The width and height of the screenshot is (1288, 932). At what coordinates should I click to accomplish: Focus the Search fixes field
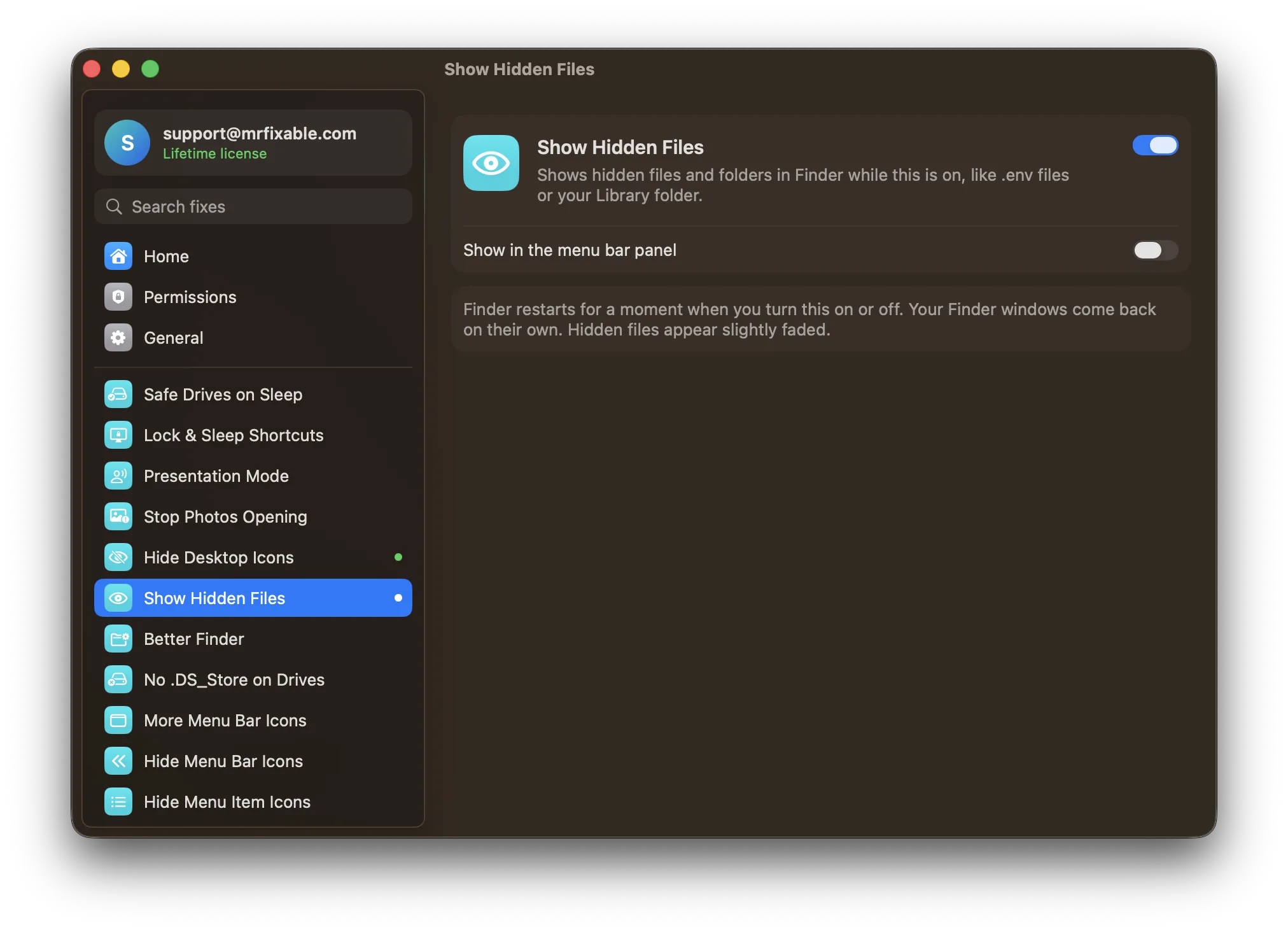pos(253,207)
